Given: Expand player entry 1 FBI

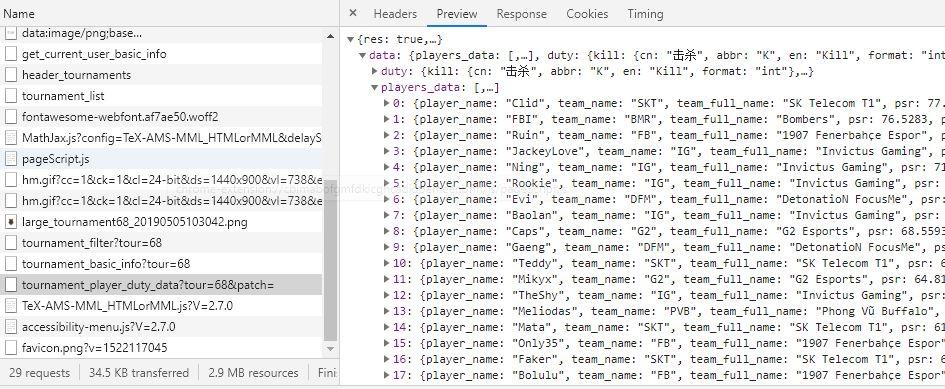Looking at the screenshot, I should [386, 119].
